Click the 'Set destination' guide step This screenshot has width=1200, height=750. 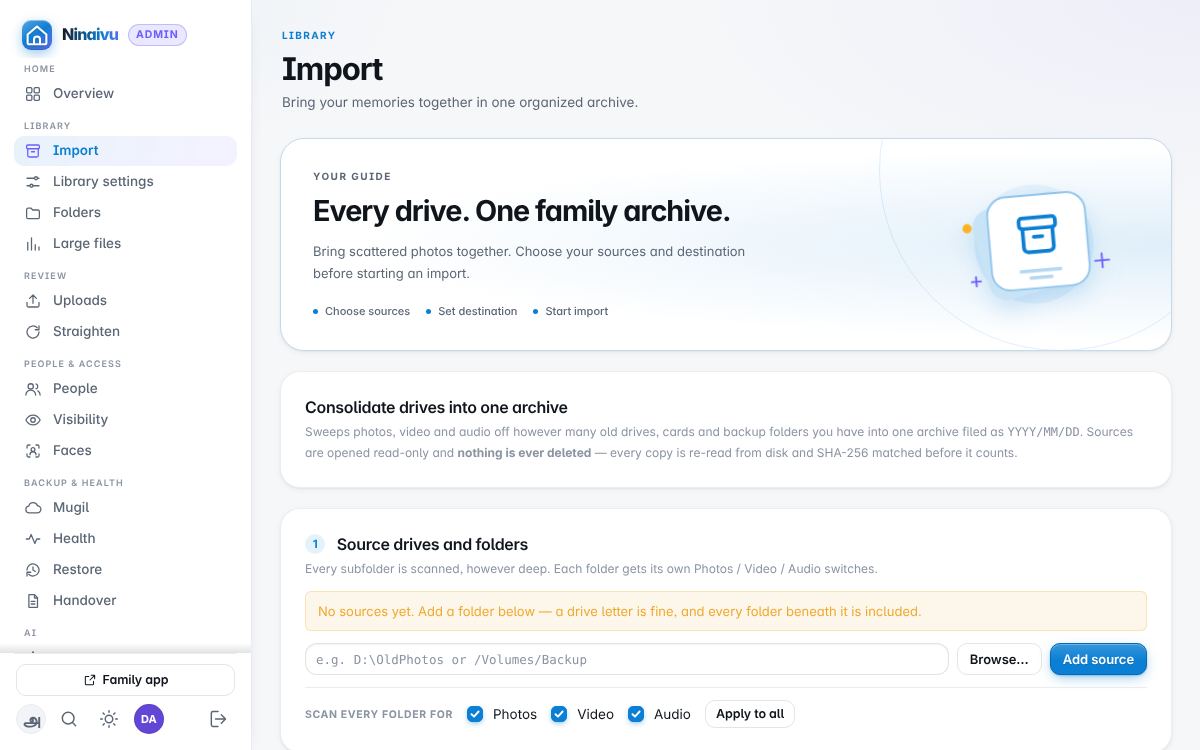(x=472, y=311)
